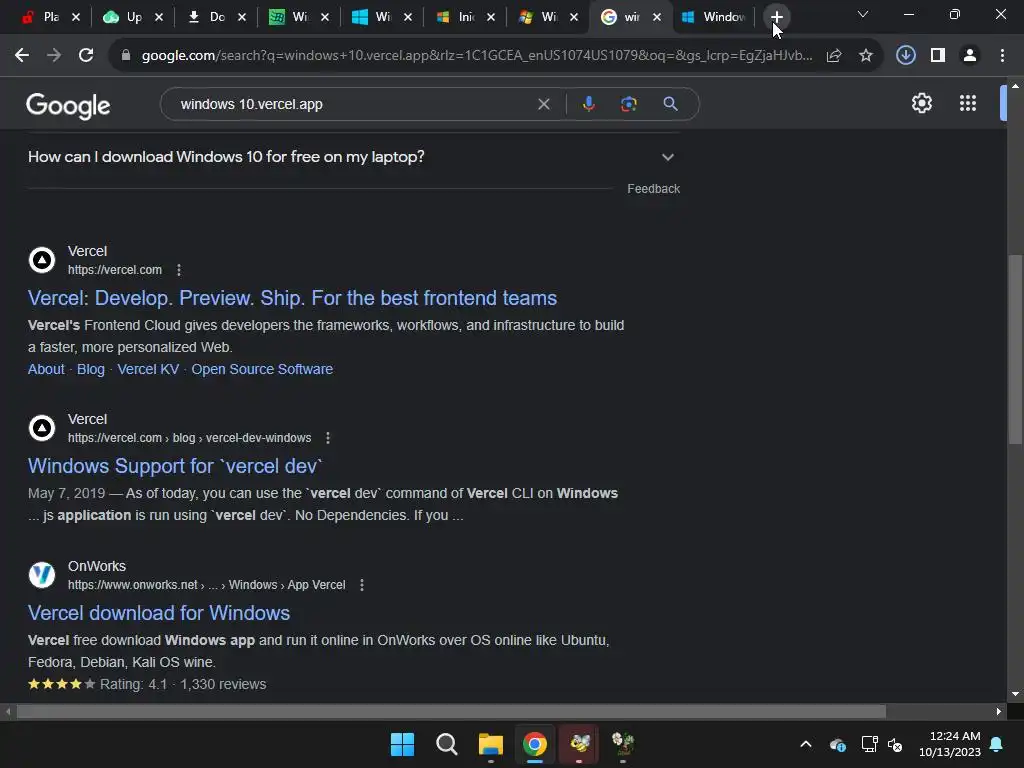
Task: Open the Blog sitelink
Action: 91,369
